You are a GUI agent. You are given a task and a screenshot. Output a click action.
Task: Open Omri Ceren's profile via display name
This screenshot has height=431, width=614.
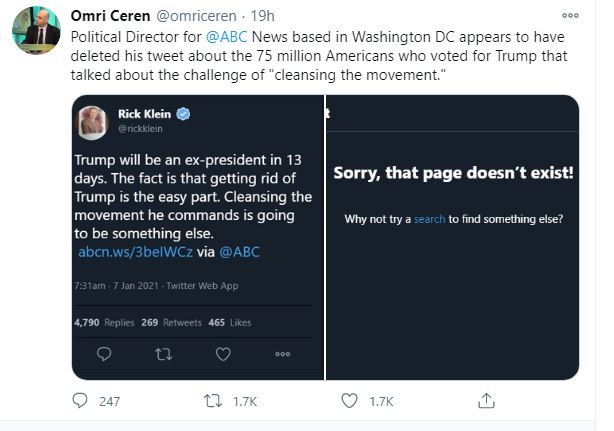[109, 15]
